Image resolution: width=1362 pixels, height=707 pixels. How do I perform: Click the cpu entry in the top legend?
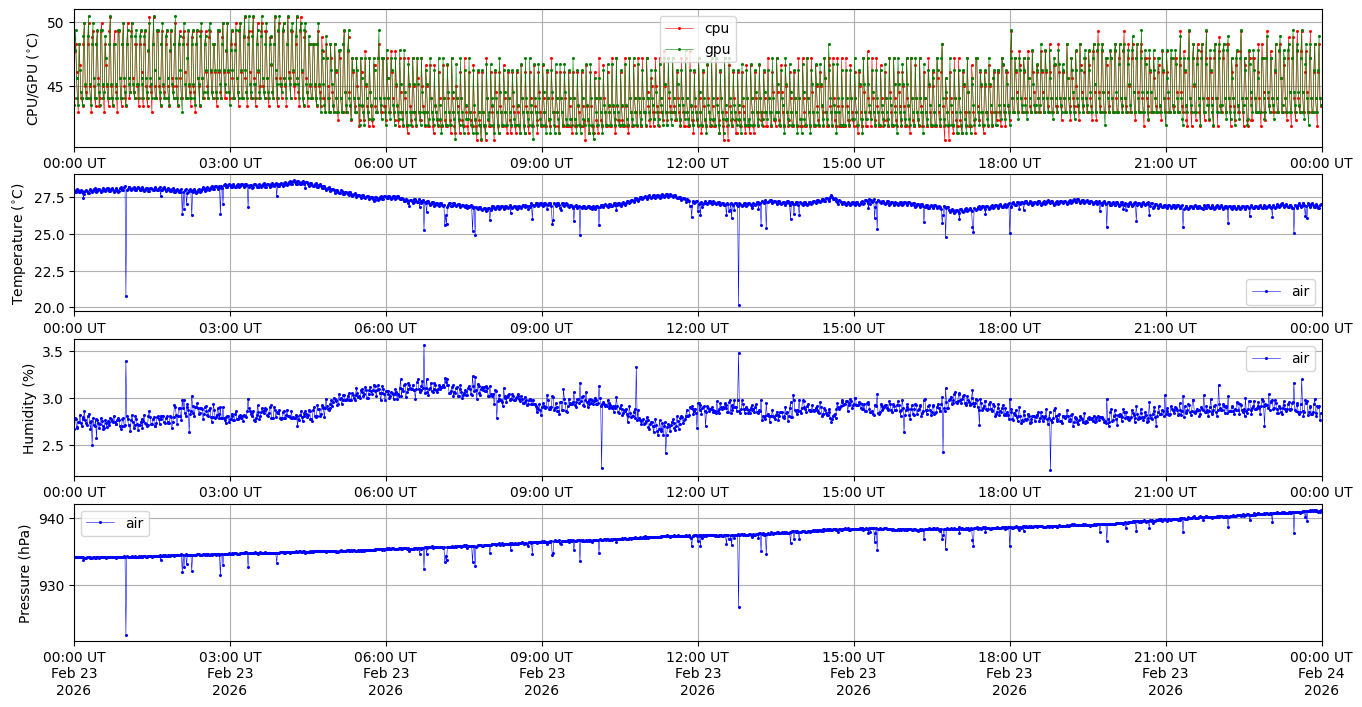[x=716, y=28]
